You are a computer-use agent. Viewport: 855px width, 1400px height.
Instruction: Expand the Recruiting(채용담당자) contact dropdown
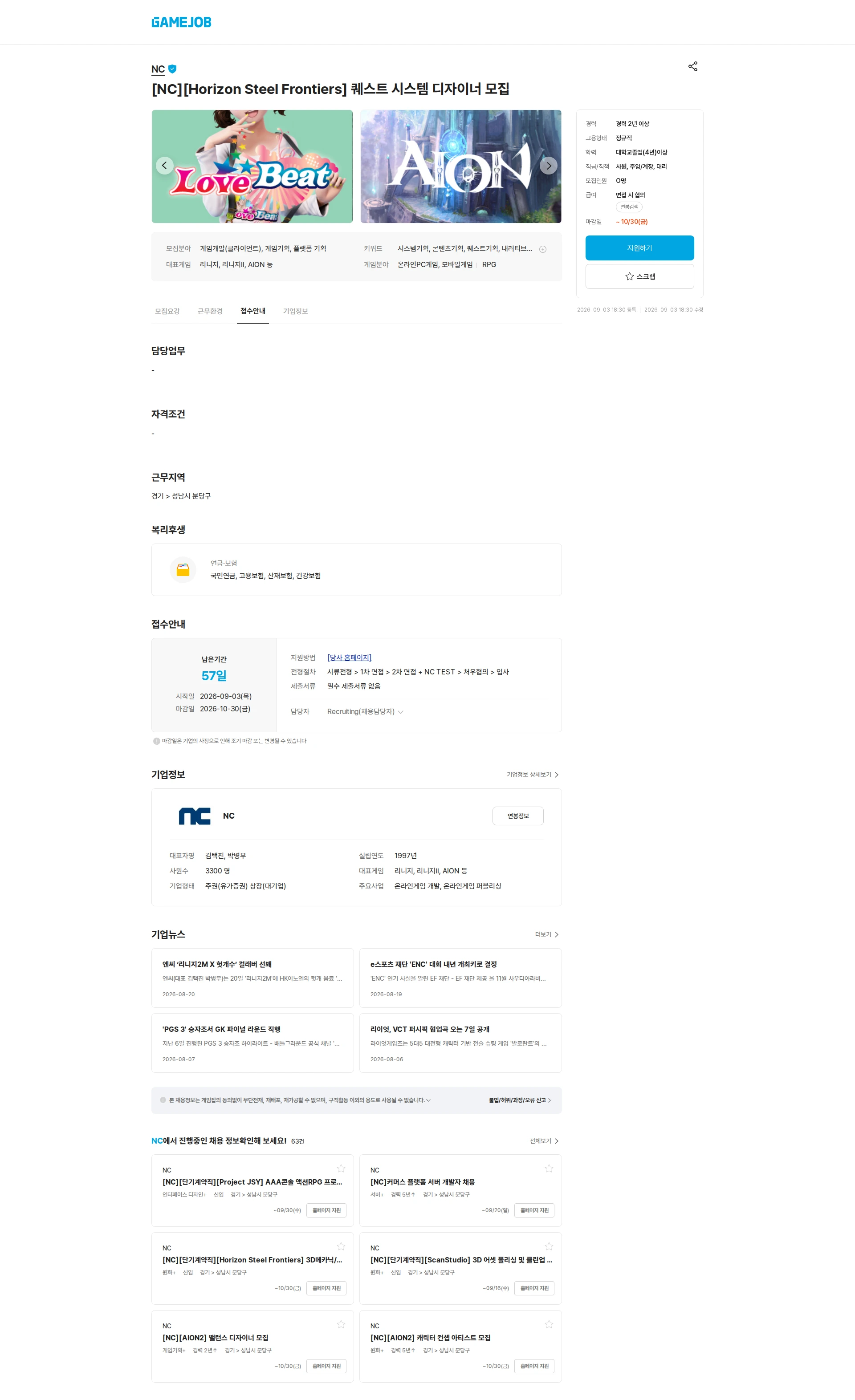point(365,711)
